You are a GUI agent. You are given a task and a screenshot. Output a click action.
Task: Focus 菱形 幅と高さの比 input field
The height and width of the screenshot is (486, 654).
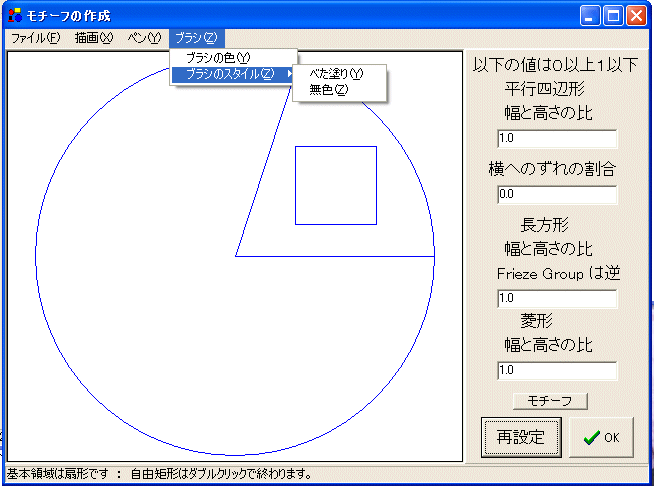point(557,370)
